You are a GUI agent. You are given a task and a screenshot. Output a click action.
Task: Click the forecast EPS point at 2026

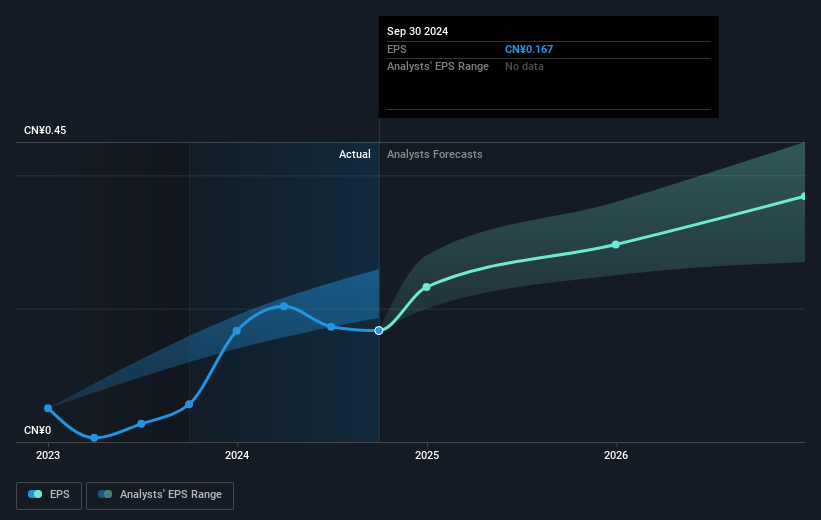pyautogui.click(x=616, y=245)
